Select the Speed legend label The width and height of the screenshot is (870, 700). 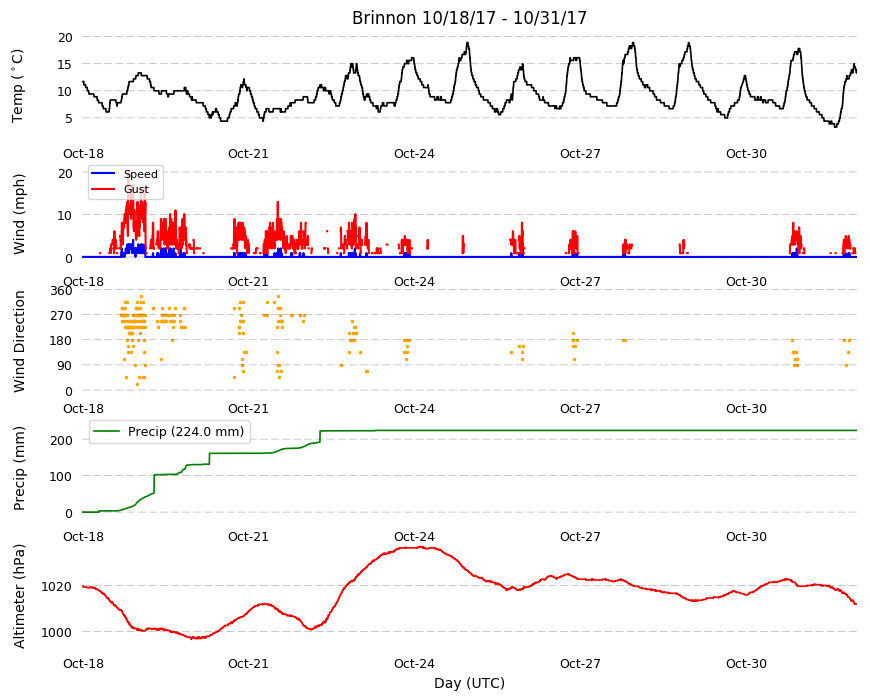click(x=140, y=174)
